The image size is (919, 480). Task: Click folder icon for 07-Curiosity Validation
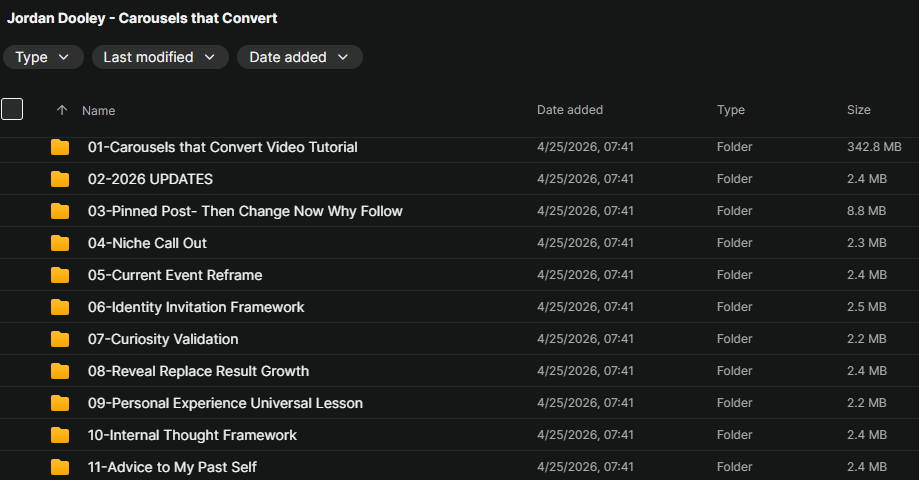point(60,339)
